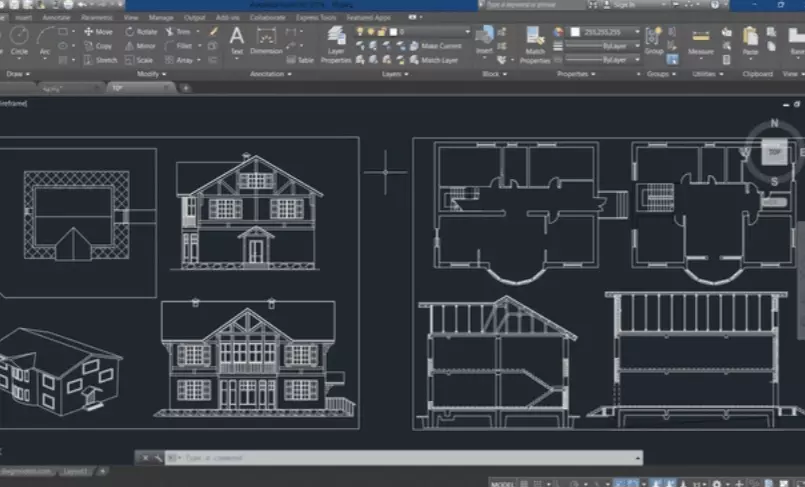The width and height of the screenshot is (805, 487).
Task: Activate the Copy command
Action: [98, 46]
